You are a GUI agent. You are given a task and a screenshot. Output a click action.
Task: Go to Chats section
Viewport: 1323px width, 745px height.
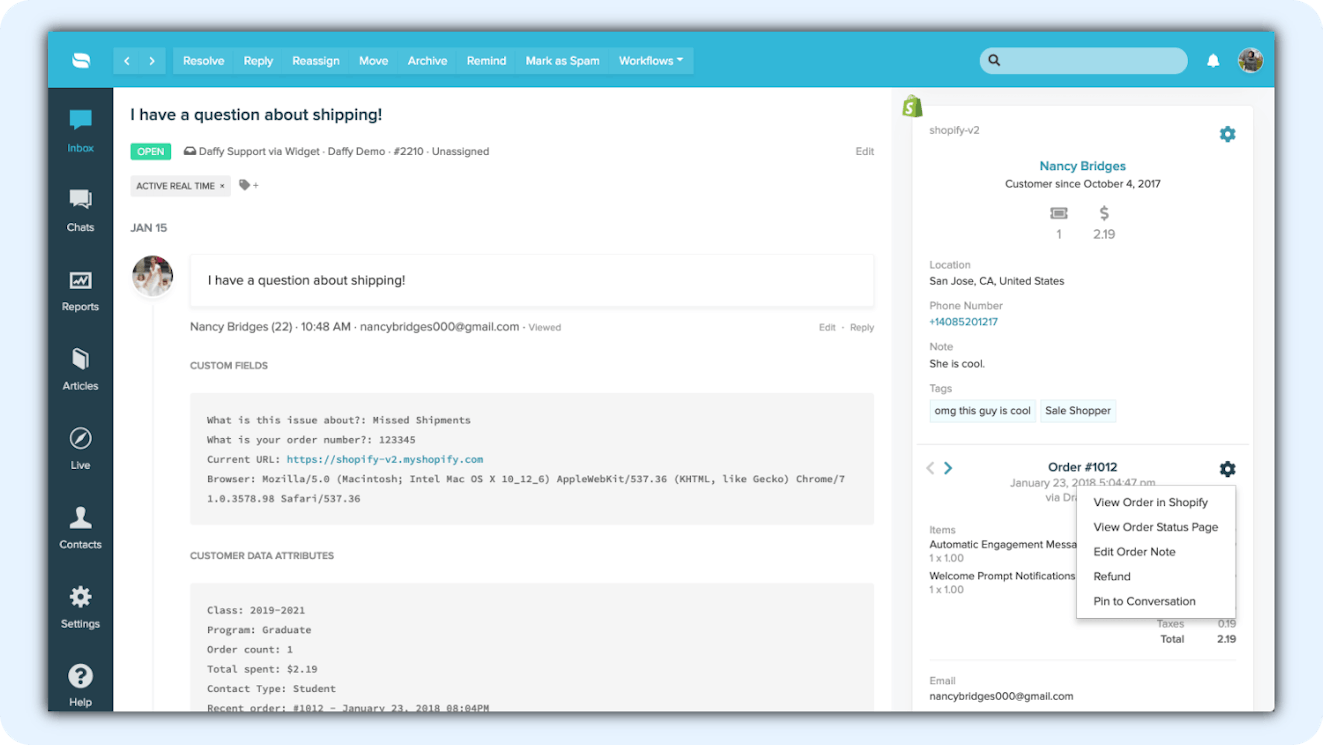[80, 210]
